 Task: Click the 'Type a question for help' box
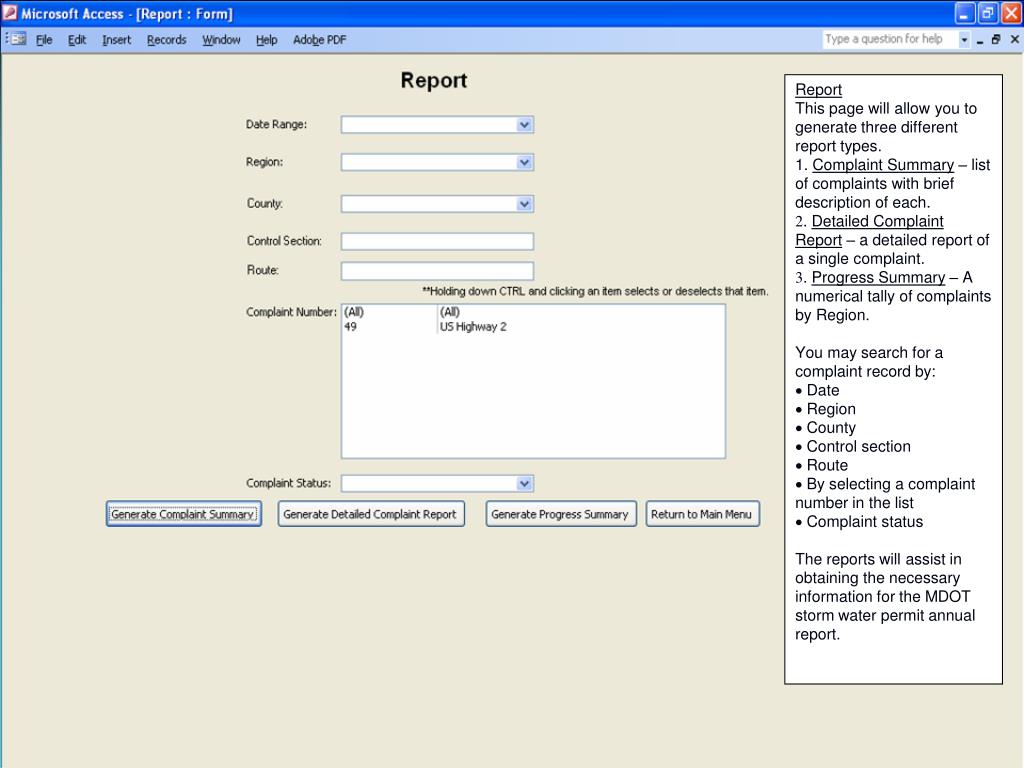point(889,39)
